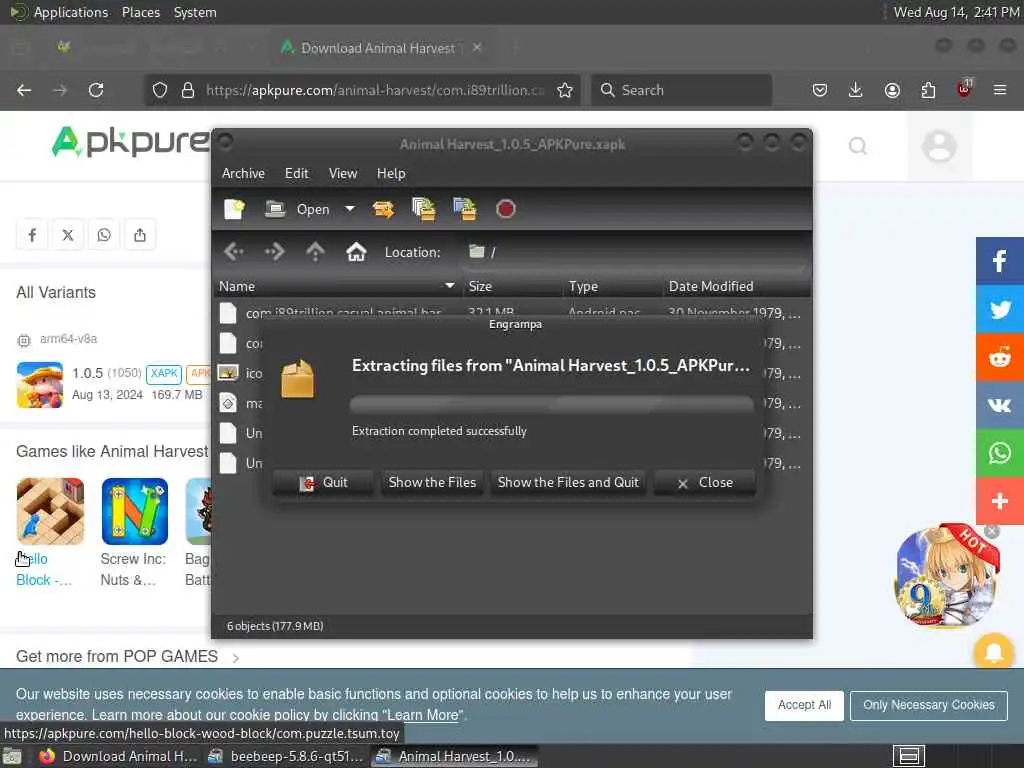Click the sidebar Twitter share button
The height and width of the screenshot is (768, 1024).
click(x=1000, y=309)
